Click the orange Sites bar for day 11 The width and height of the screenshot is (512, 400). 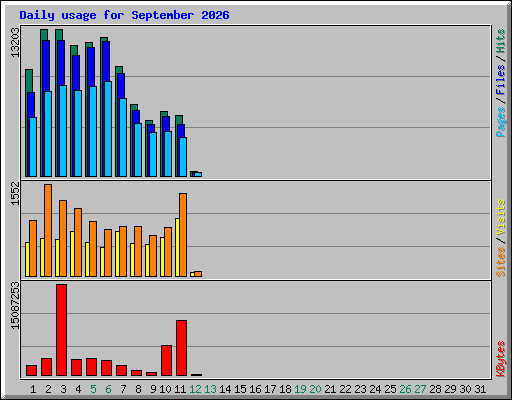(183, 235)
